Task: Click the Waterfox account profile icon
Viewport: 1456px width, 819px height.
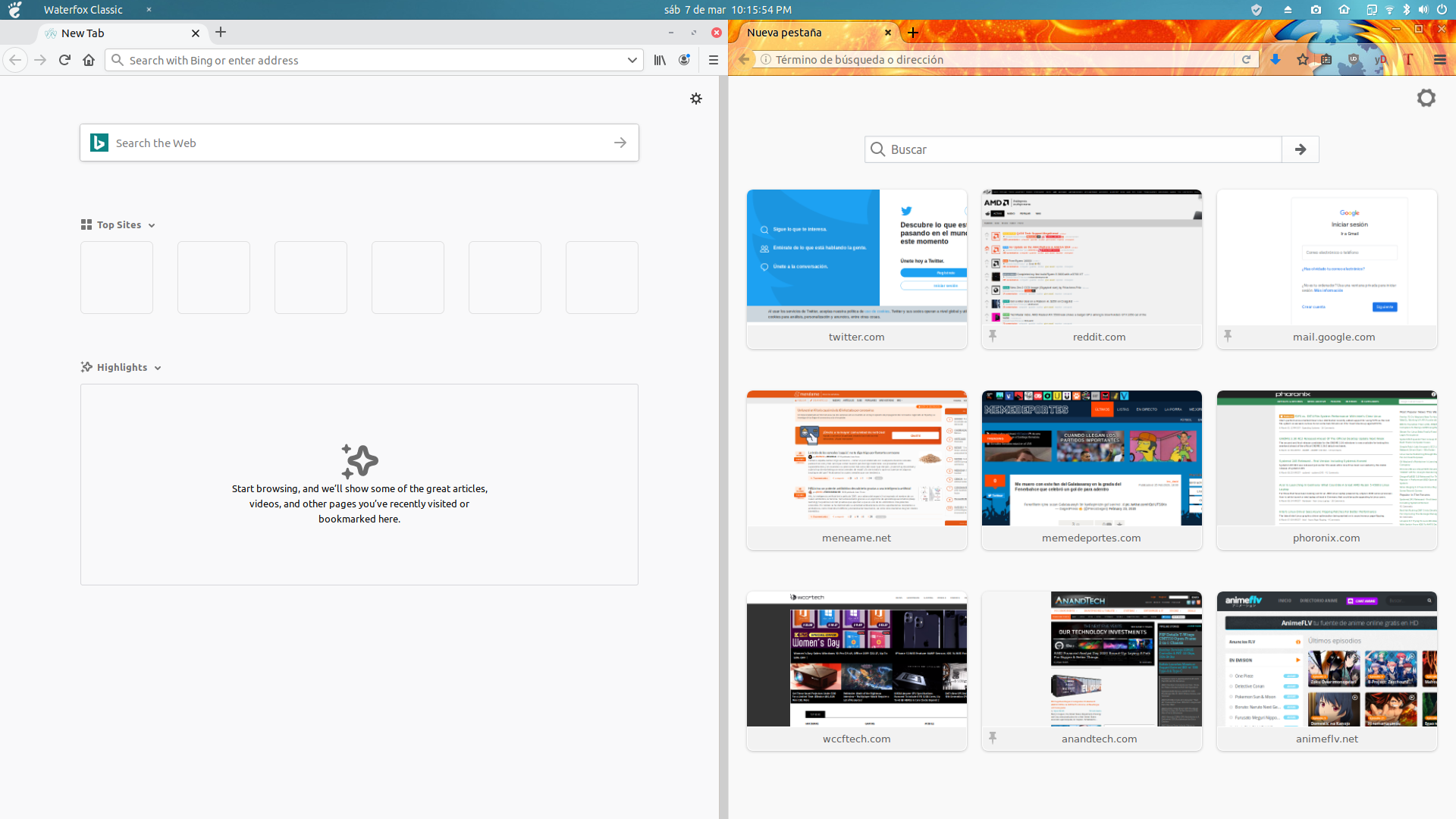Action: click(684, 60)
